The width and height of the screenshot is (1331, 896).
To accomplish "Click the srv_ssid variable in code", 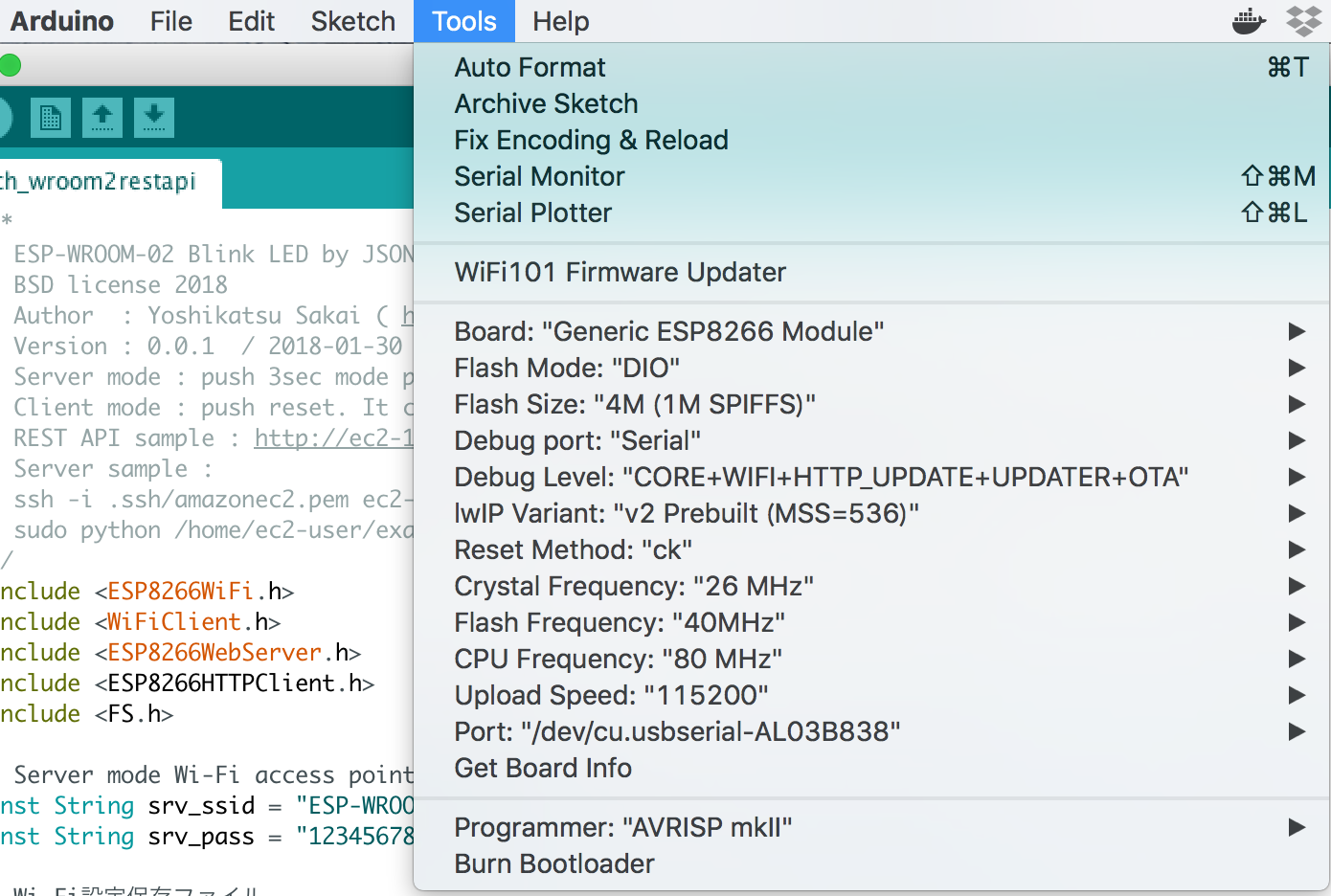I will (x=201, y=806).
